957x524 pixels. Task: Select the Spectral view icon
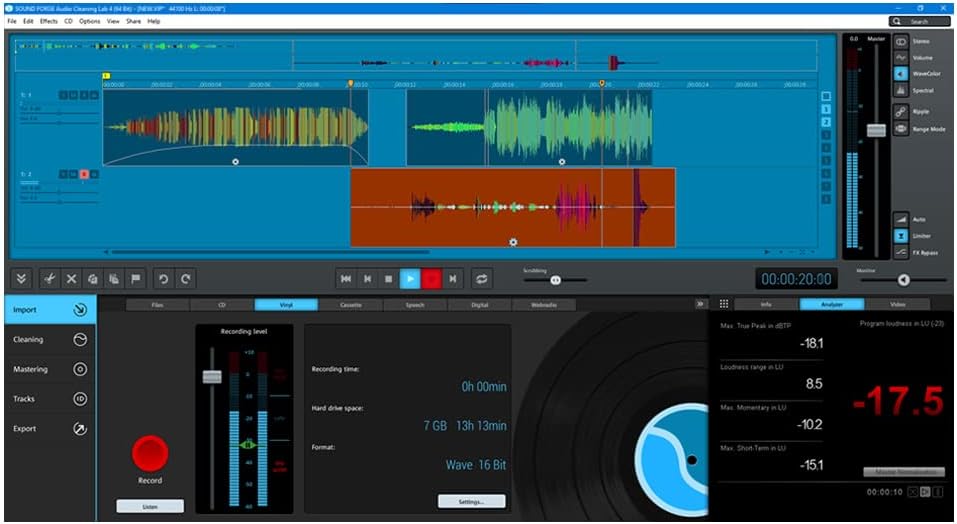pos(901,90)
